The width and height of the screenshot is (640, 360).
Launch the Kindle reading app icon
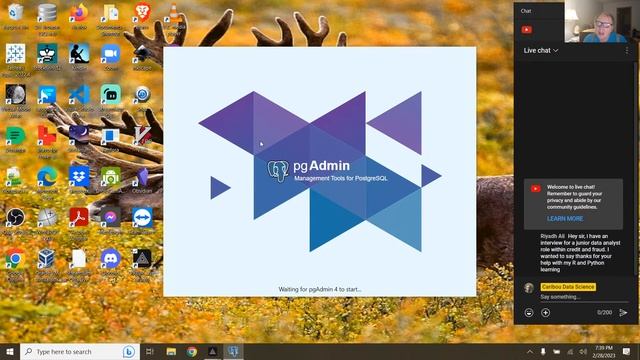(x=79, y=54)
